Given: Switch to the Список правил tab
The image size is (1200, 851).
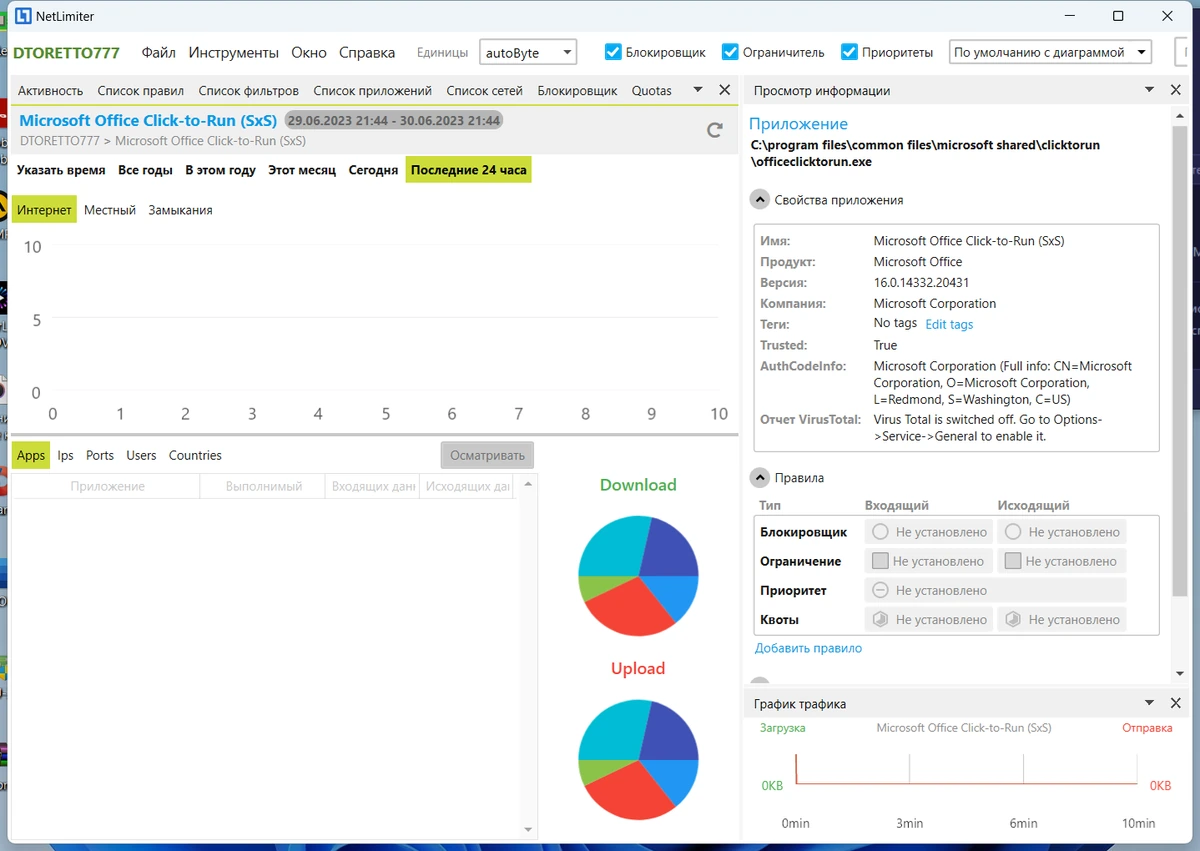Looking at the screenshot, I should (x=141, y=90).
